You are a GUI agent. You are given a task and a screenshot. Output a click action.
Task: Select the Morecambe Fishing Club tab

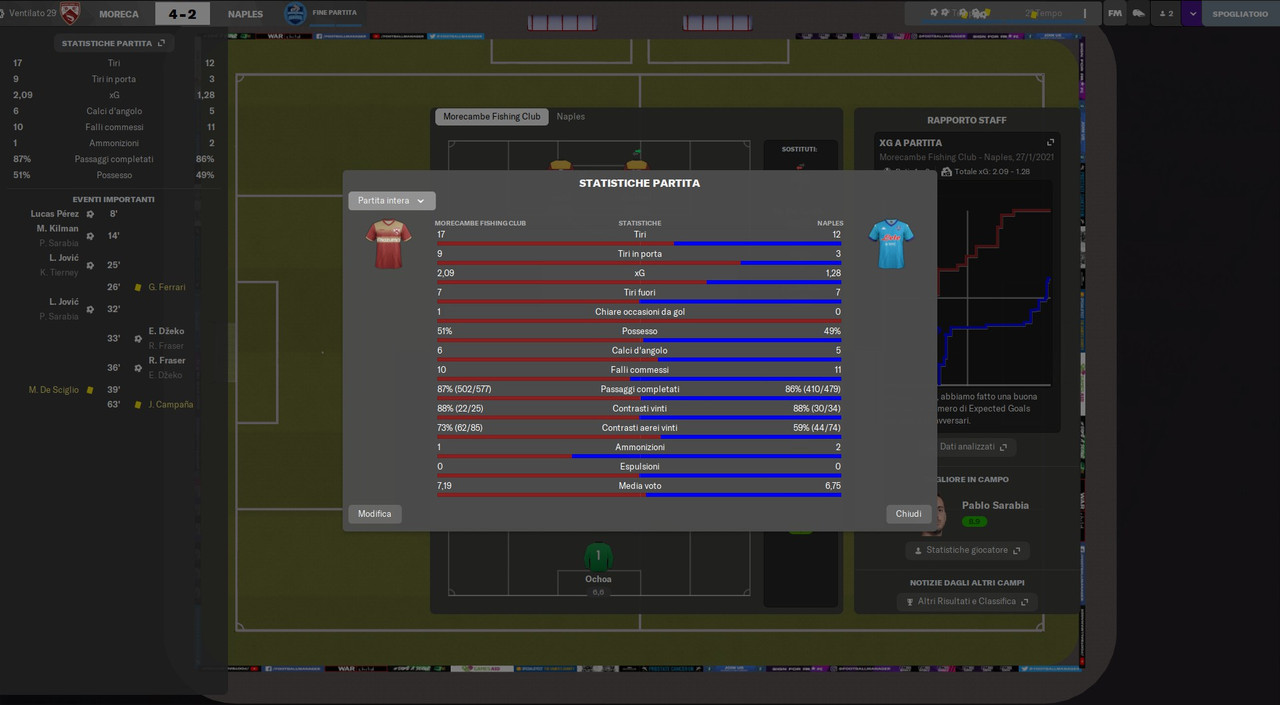coord(492,117)
